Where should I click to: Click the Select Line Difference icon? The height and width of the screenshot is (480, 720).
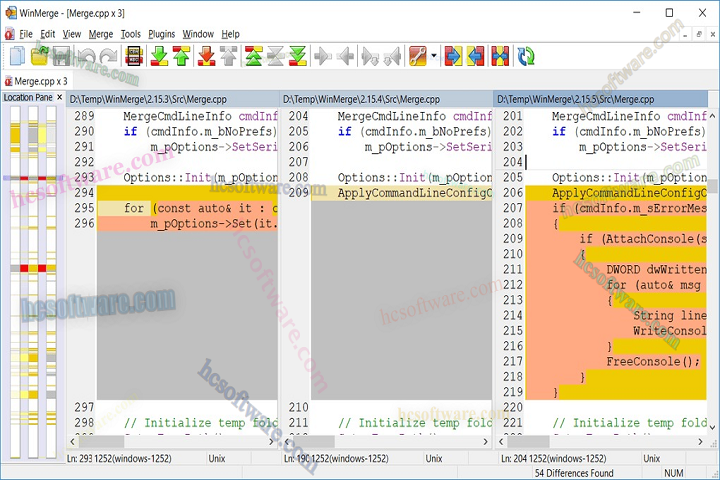(x=134, y=56)
